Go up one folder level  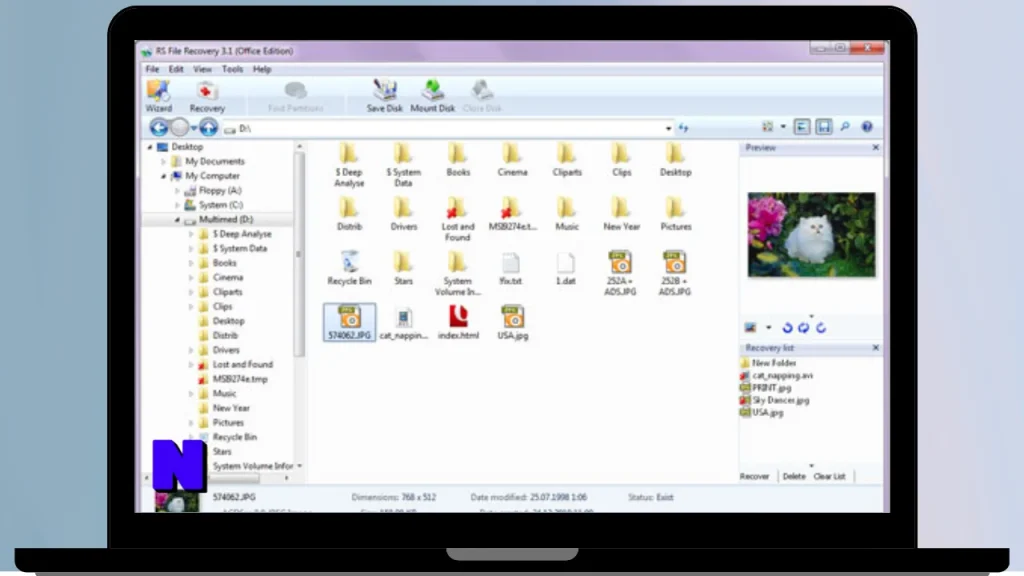(x=208, y=128)
